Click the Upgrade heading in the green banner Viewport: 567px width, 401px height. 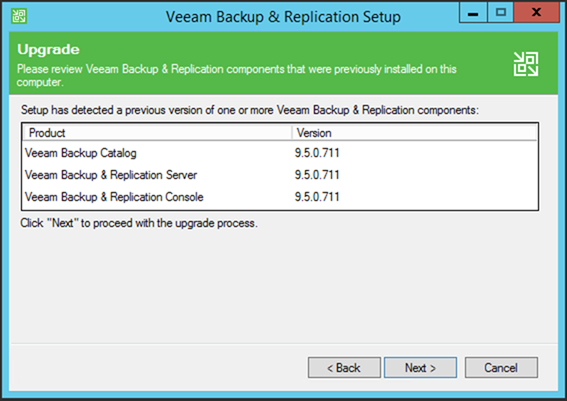[48, 50]
